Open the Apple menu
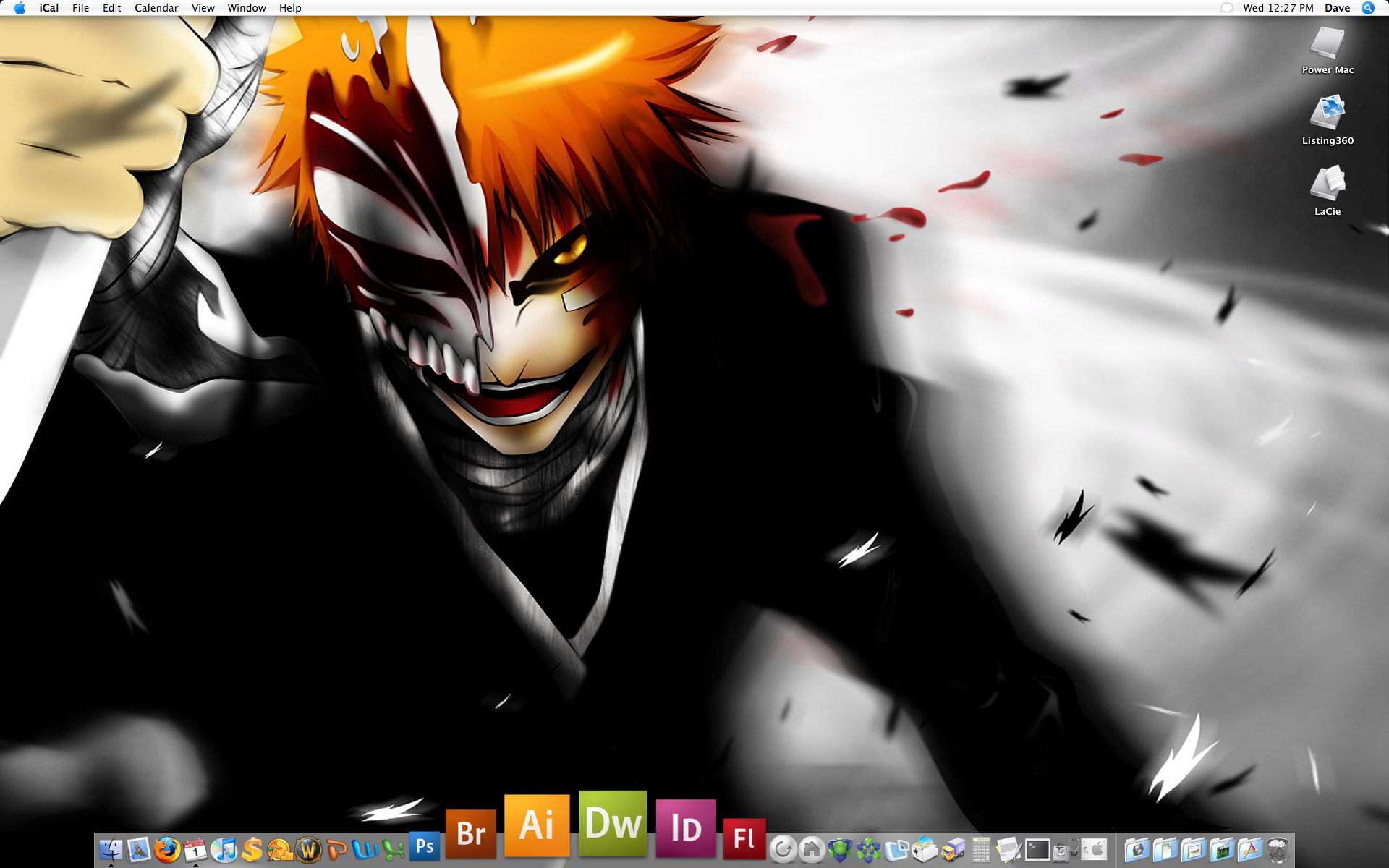 coord(20,8)
